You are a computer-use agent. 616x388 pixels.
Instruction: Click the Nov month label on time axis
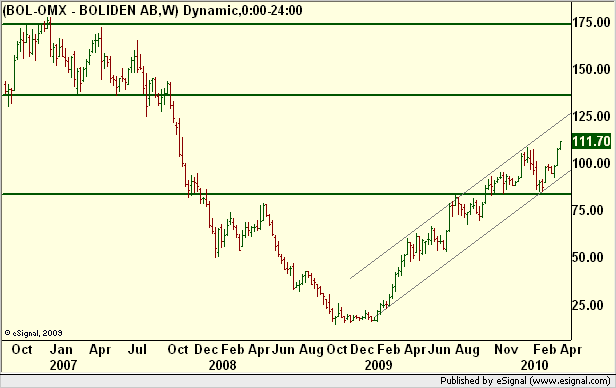[x=506, y=349]
